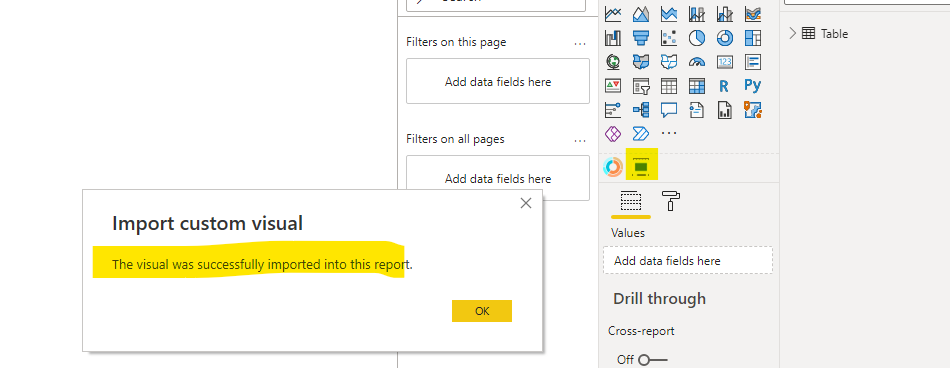Click the Drill through heading
Image resolution: width=950 pixels, height=368 pixels.
click(659, 299)
